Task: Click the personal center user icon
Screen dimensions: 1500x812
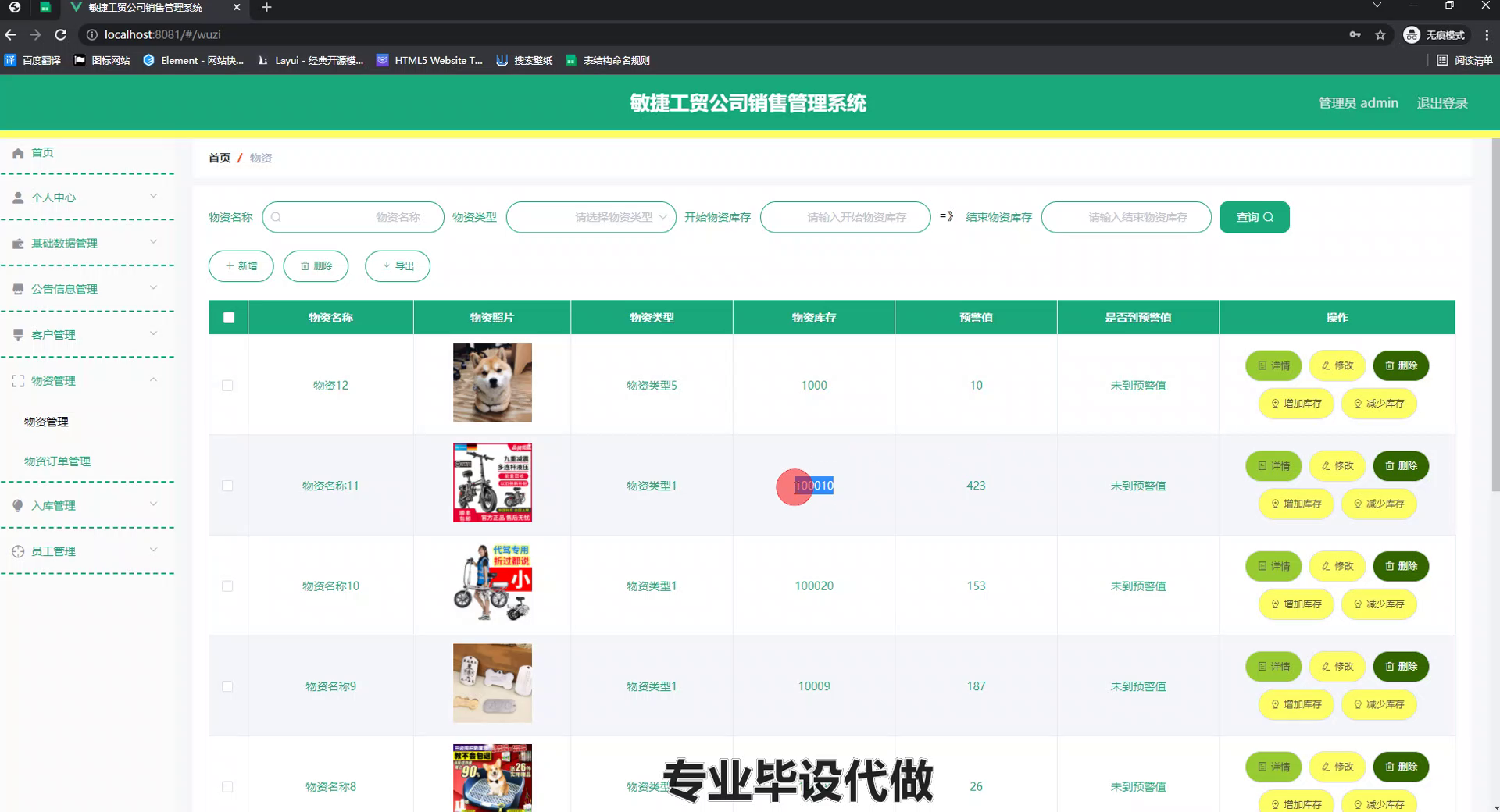Action: 18,198
